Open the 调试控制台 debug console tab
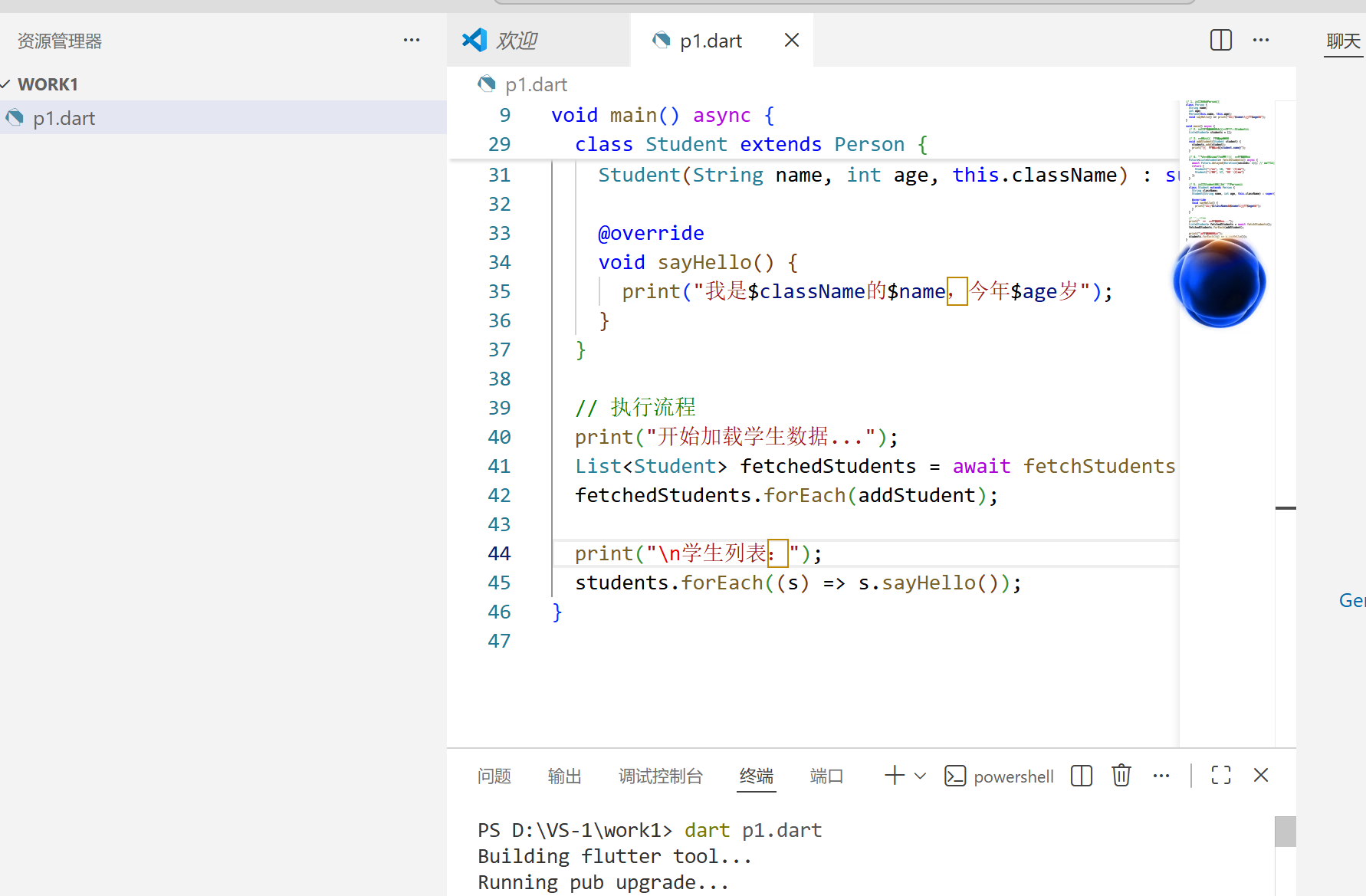The width and height of the screenshot is (1366, 896). click(x=660, y=776)
